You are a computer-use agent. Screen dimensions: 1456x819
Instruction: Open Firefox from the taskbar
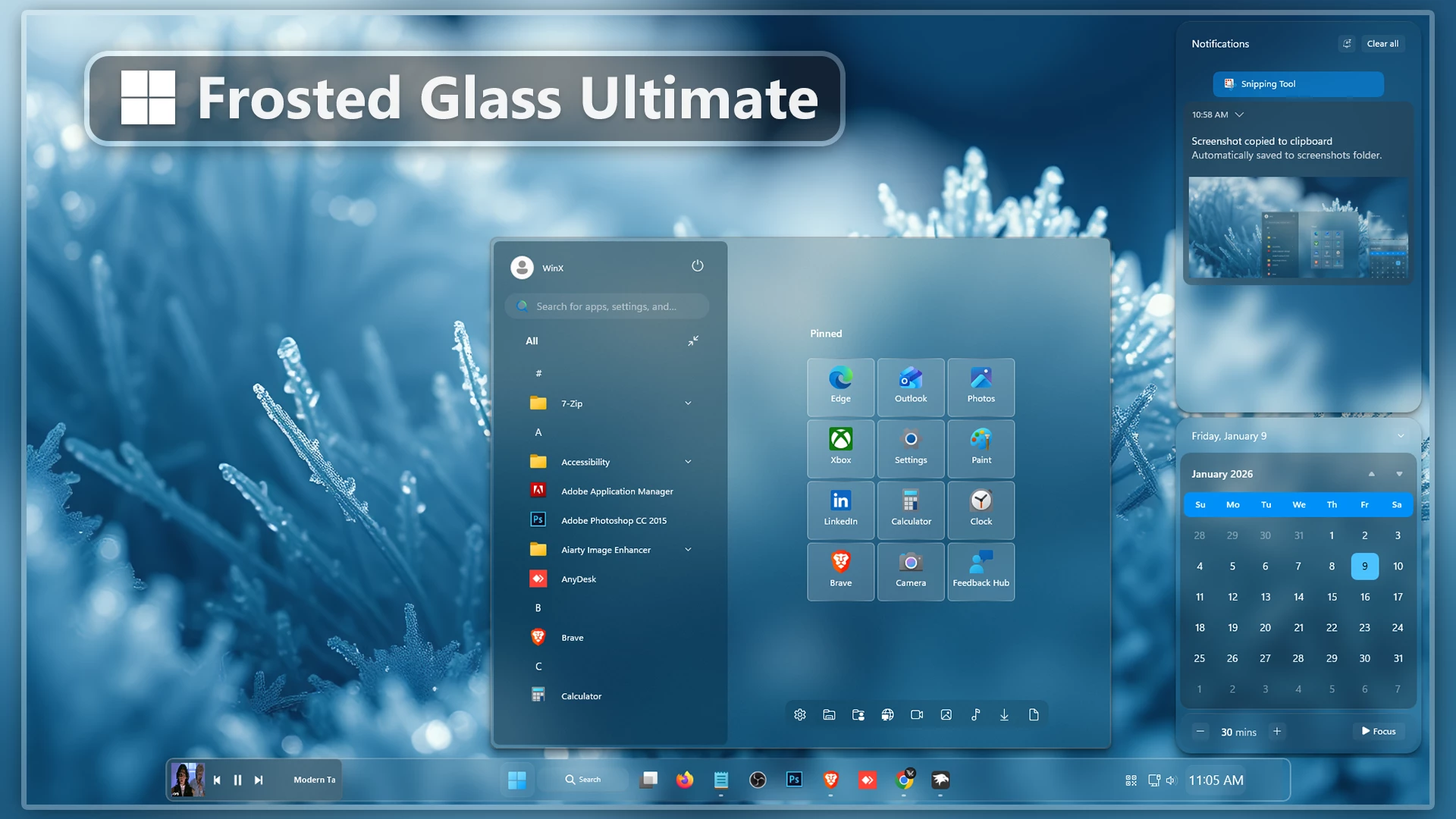(x=685, y=780)
